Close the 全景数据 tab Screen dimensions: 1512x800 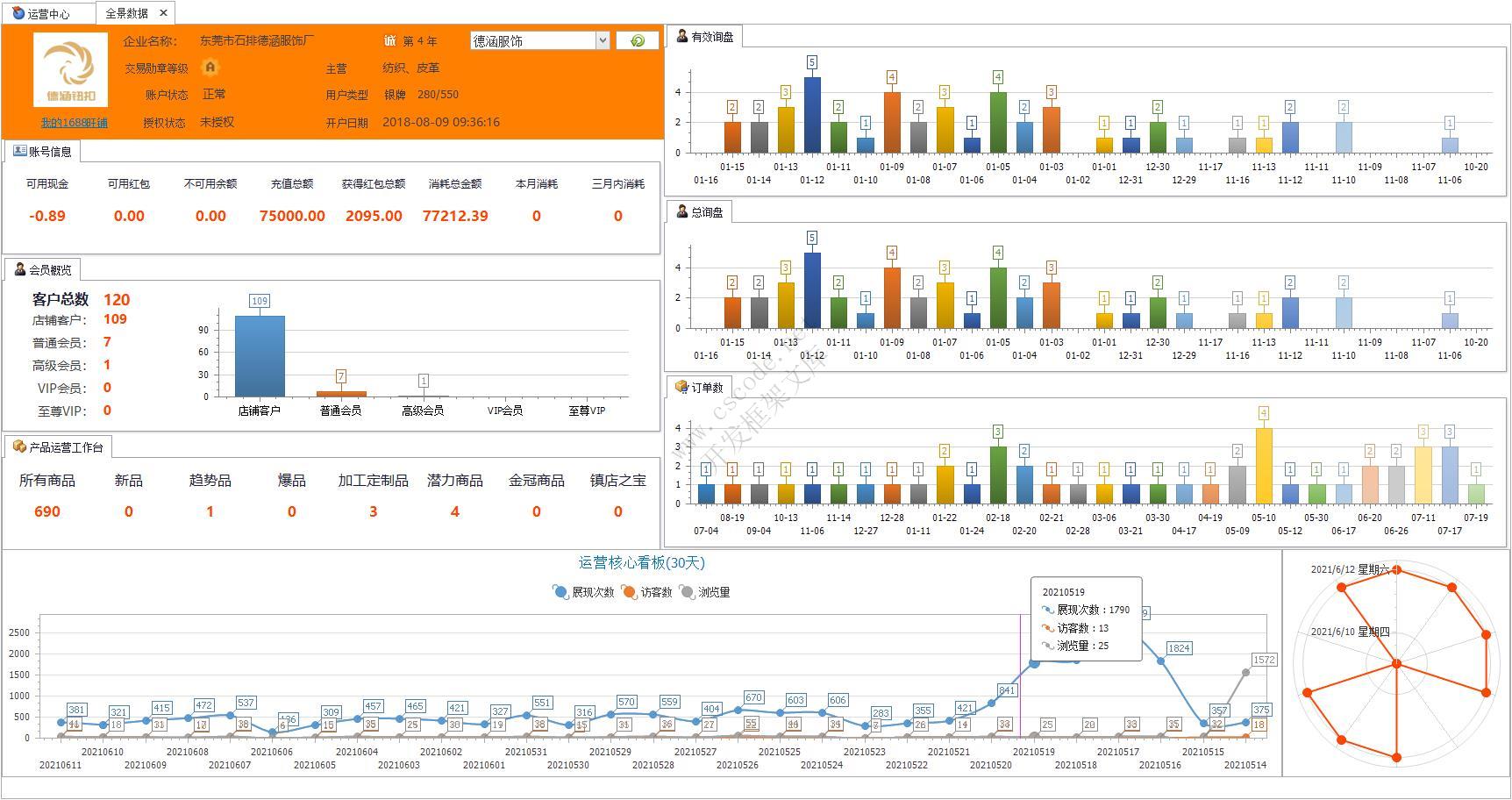click(163, 13)
